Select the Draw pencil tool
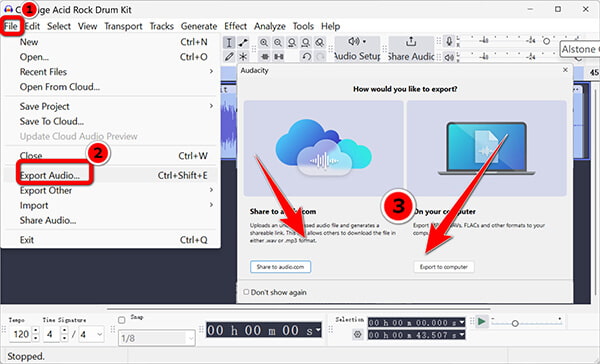This screenshot has width=600, height=364. pyautogui.click(x=229, y=57)
